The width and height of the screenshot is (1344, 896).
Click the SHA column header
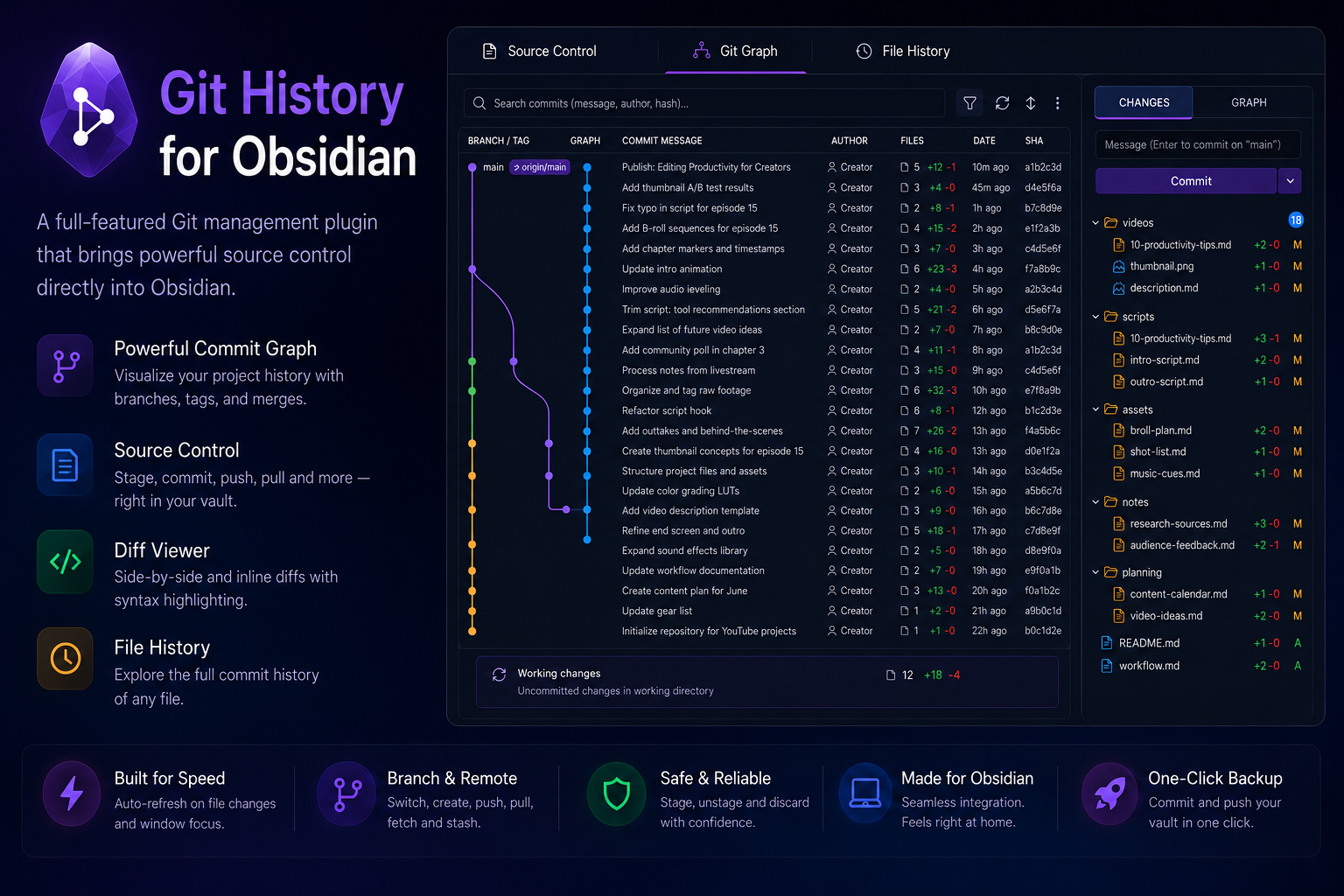click(x=1034, y=141)
